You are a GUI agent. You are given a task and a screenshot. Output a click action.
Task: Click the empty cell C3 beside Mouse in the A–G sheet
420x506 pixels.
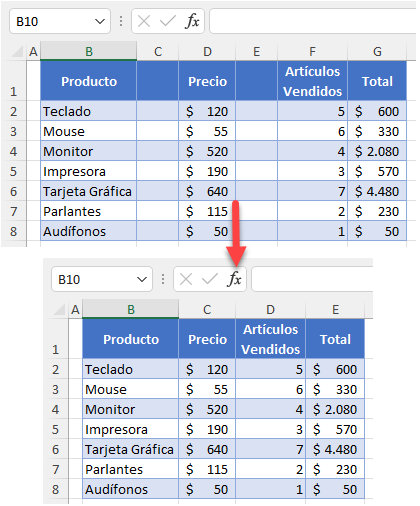pyautogui.click(x=158, y=131)
